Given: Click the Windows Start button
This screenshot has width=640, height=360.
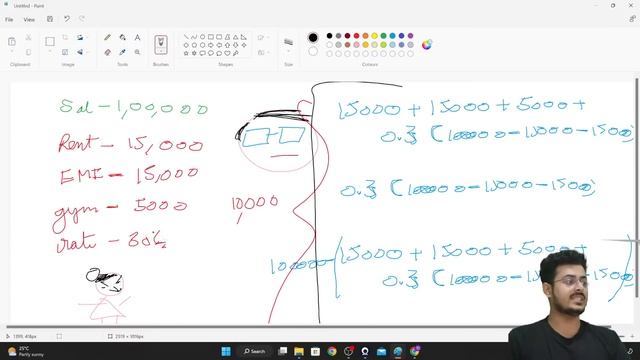Looking at the screenshot, I should 226,351.
